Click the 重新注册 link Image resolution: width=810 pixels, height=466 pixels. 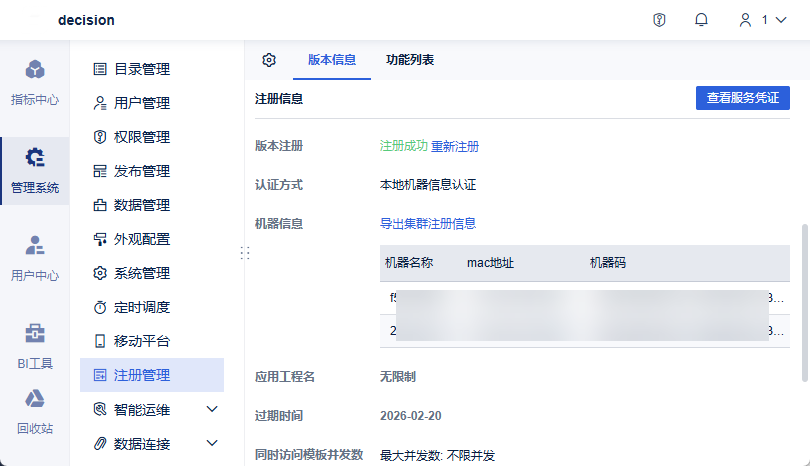[x=455, y=146]
